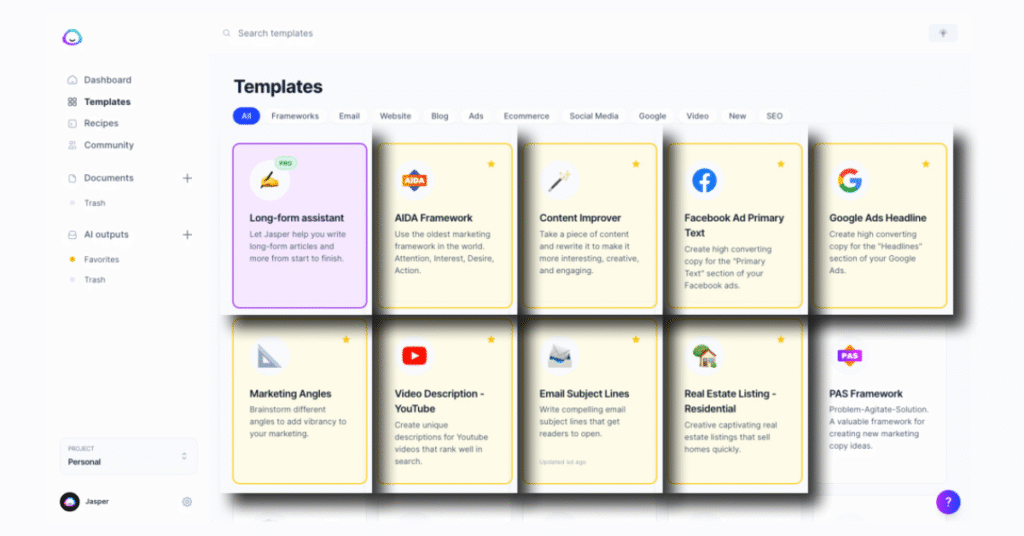The width and height of the screenshot is (1024, 536).
Task: Click the Long-form assistant writing hand icon
Action: click(269, 180)
